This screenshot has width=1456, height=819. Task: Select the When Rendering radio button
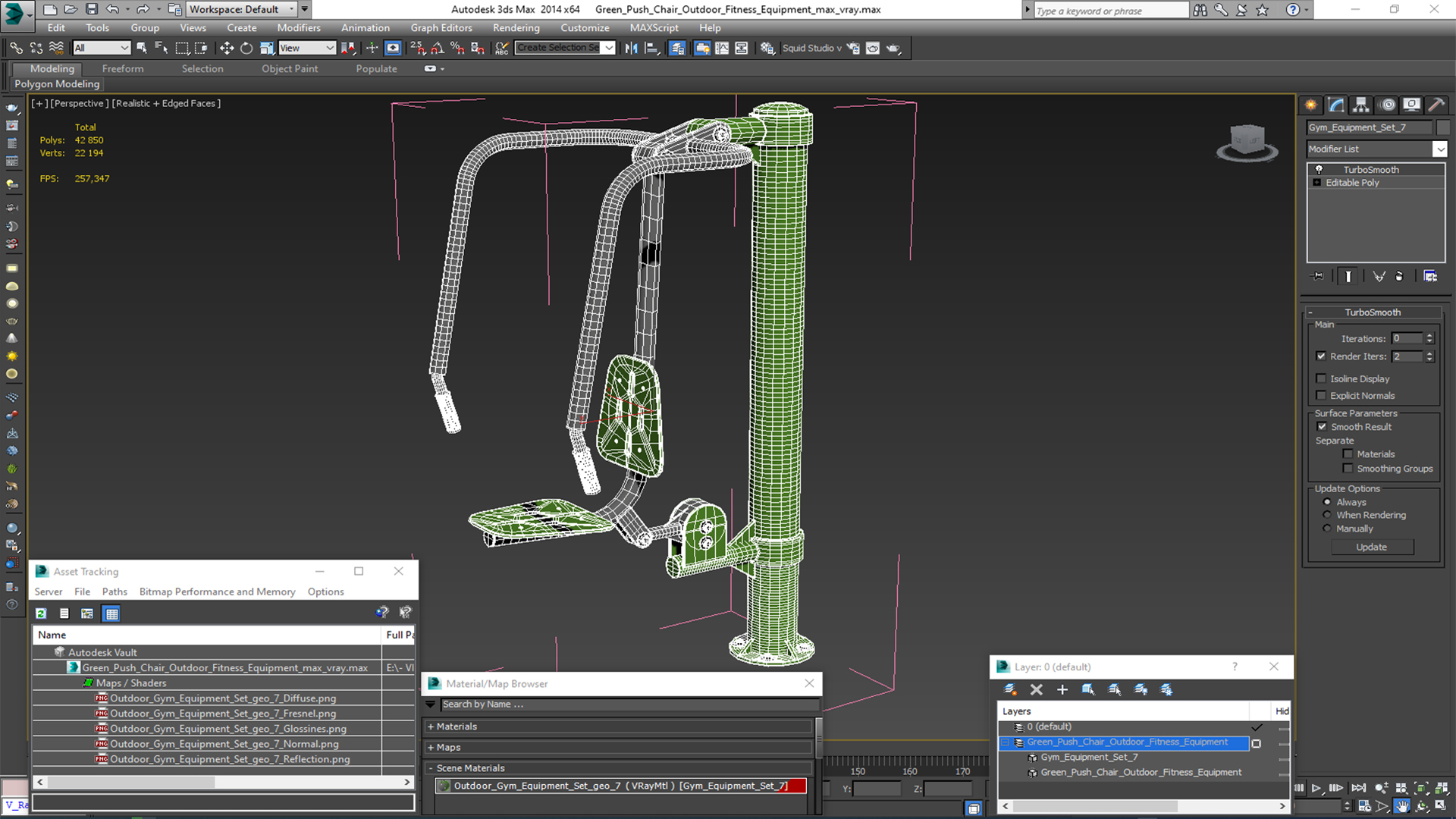pyautogui.click(x=1327, y=515)
